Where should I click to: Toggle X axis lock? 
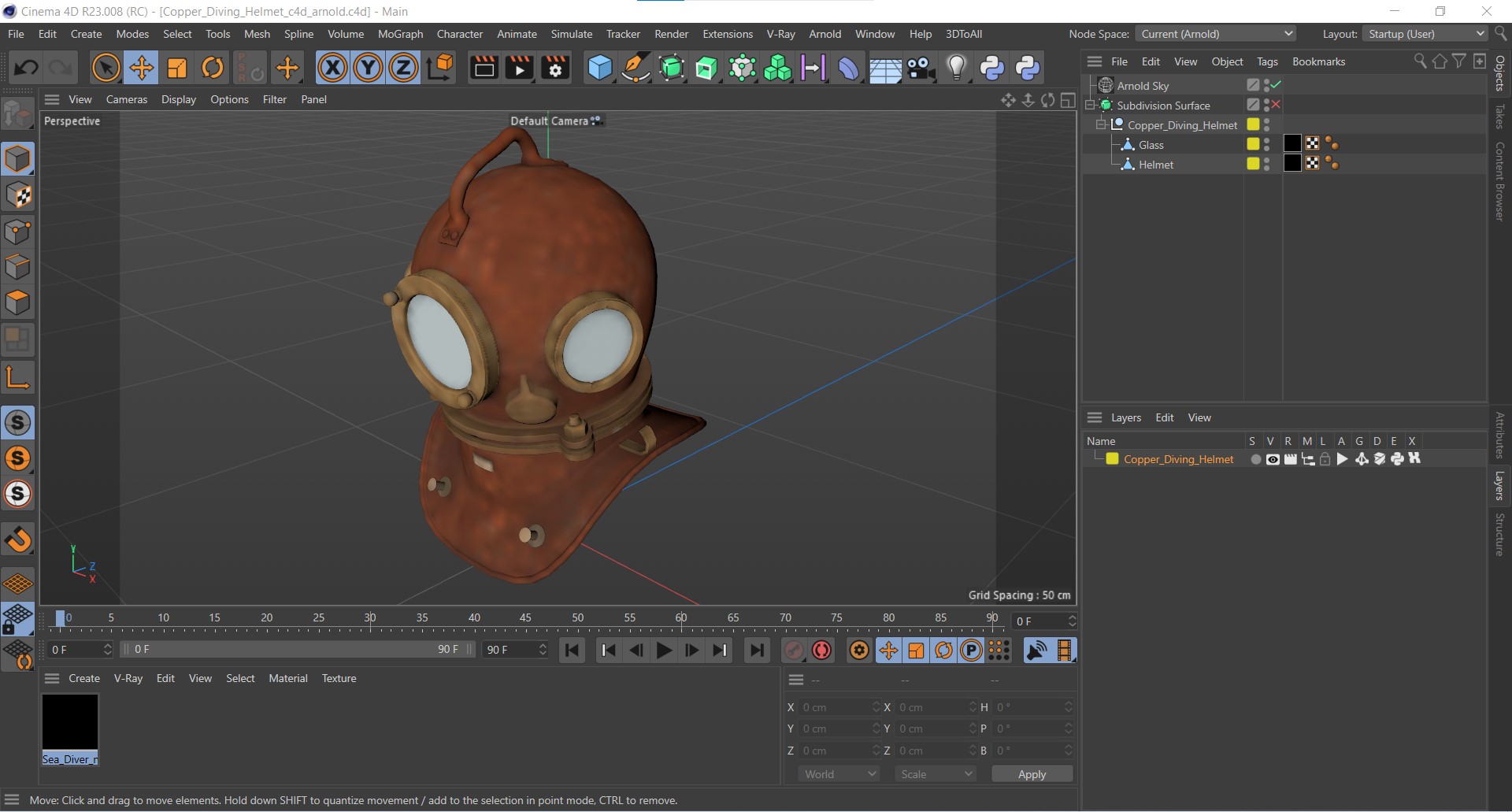[x=332, y=68]
